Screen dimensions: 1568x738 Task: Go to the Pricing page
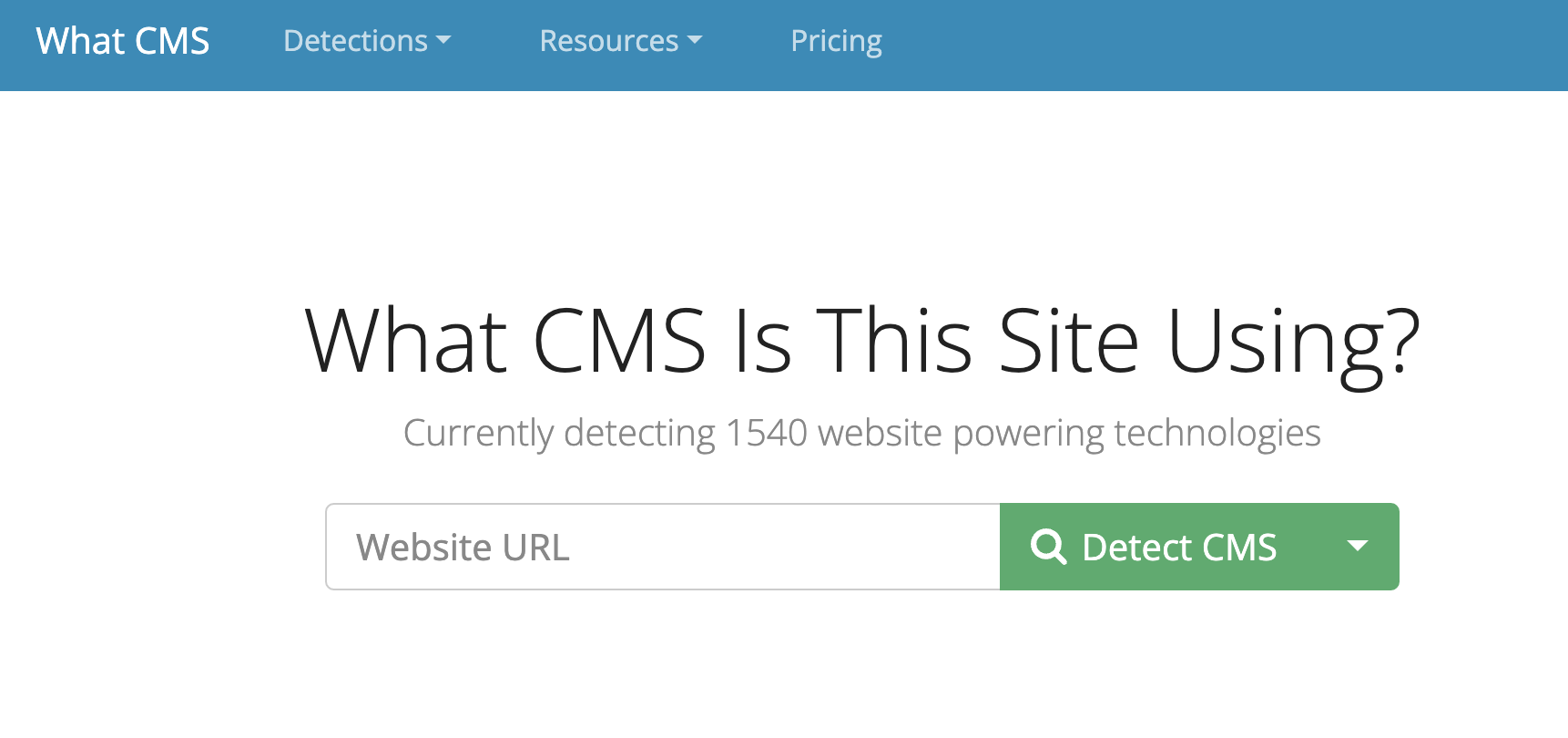[x=836, y=41]
